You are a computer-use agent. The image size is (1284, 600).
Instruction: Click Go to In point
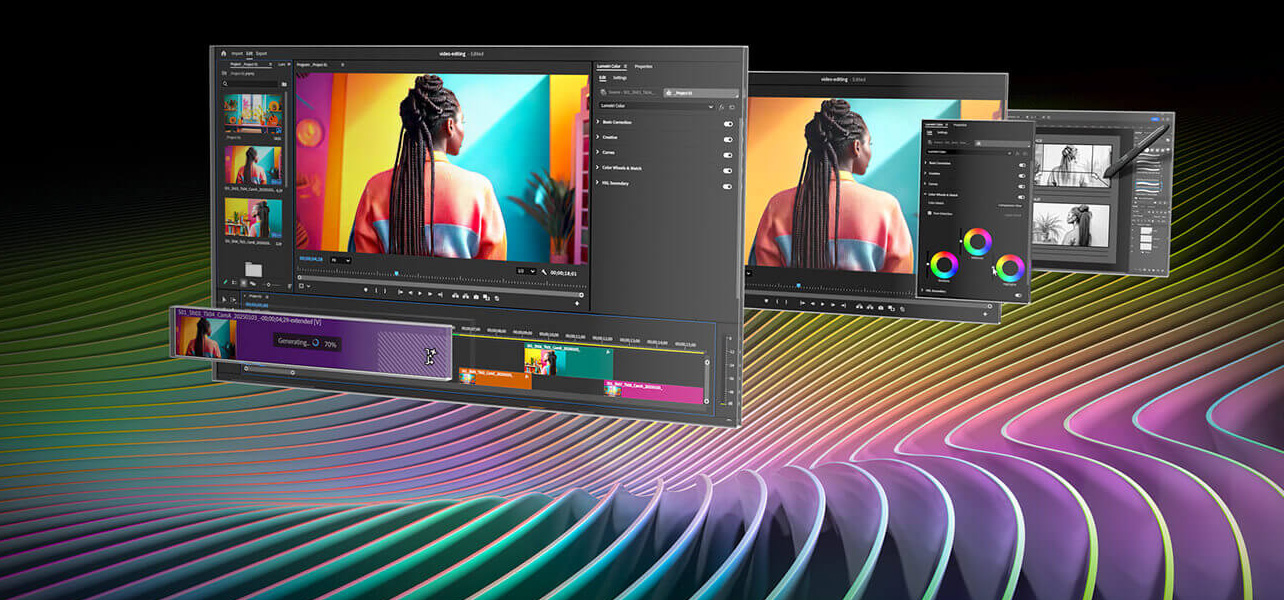coord(400,293)
